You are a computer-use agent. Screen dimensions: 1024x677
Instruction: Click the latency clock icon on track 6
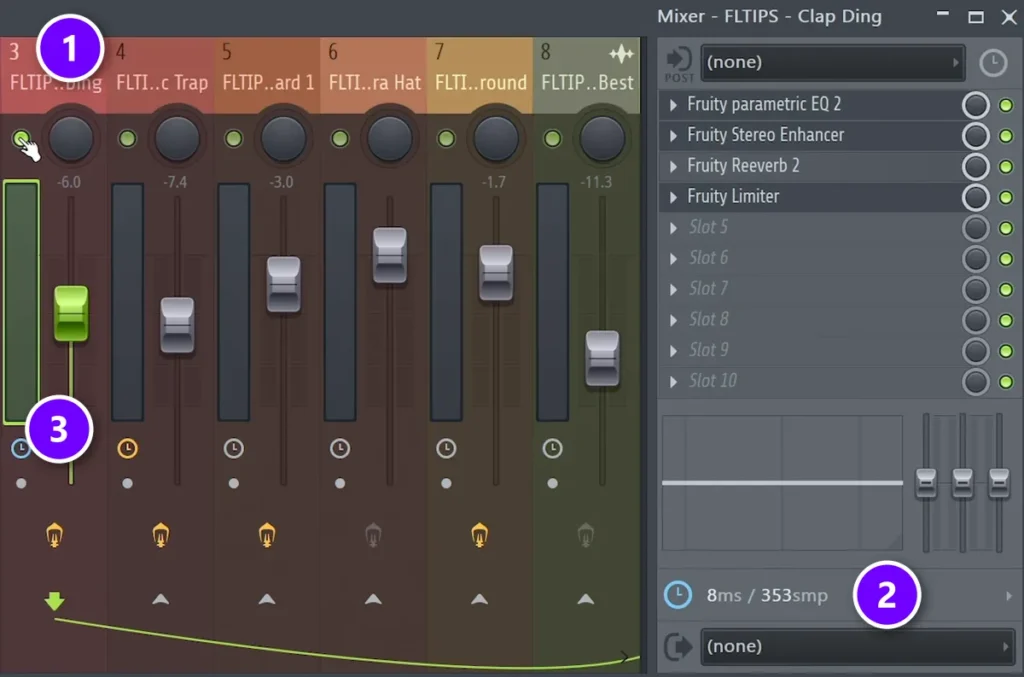[x=340, y=449]
